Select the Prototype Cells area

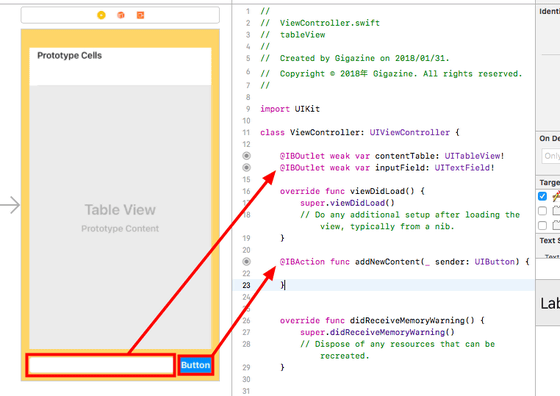coord(120,66)
